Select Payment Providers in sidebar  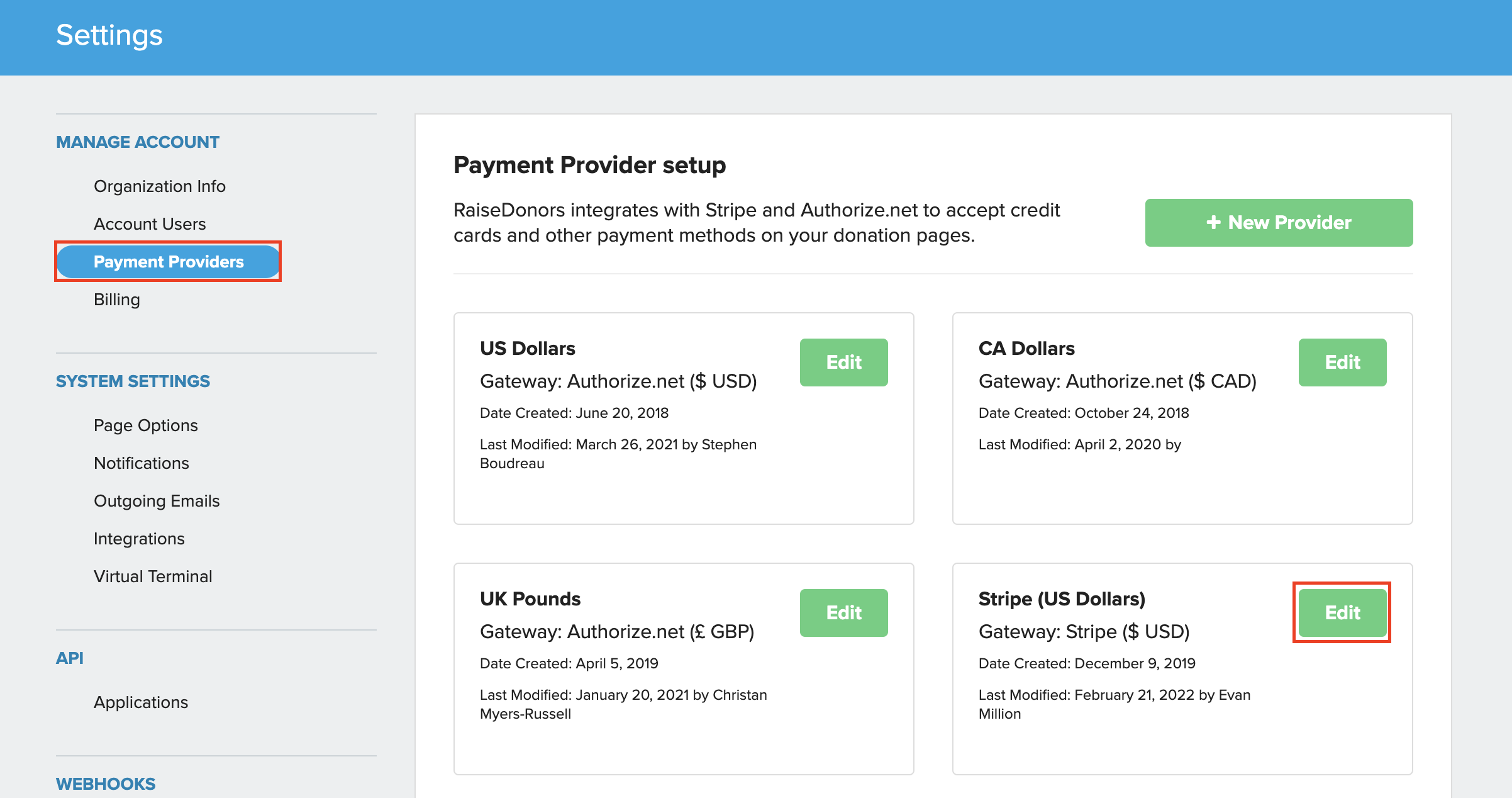[x=168, y=262]
